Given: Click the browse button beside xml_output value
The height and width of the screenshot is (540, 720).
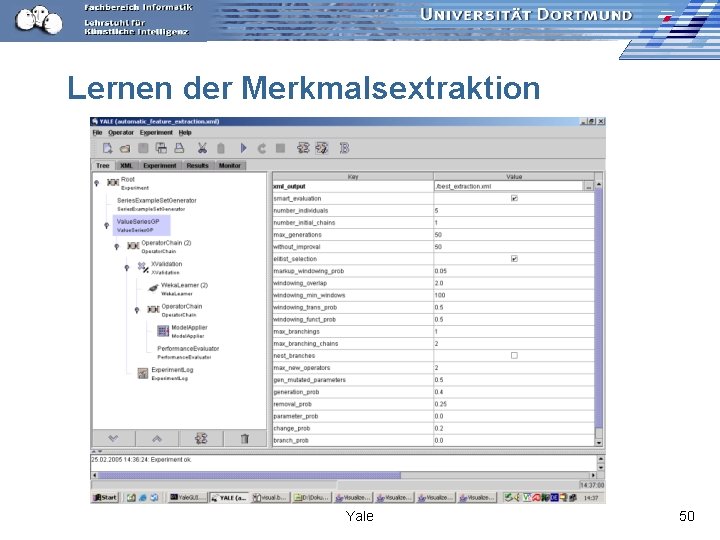Looking at the screenshot, I should pyautogui.click(x=588, y=186).
